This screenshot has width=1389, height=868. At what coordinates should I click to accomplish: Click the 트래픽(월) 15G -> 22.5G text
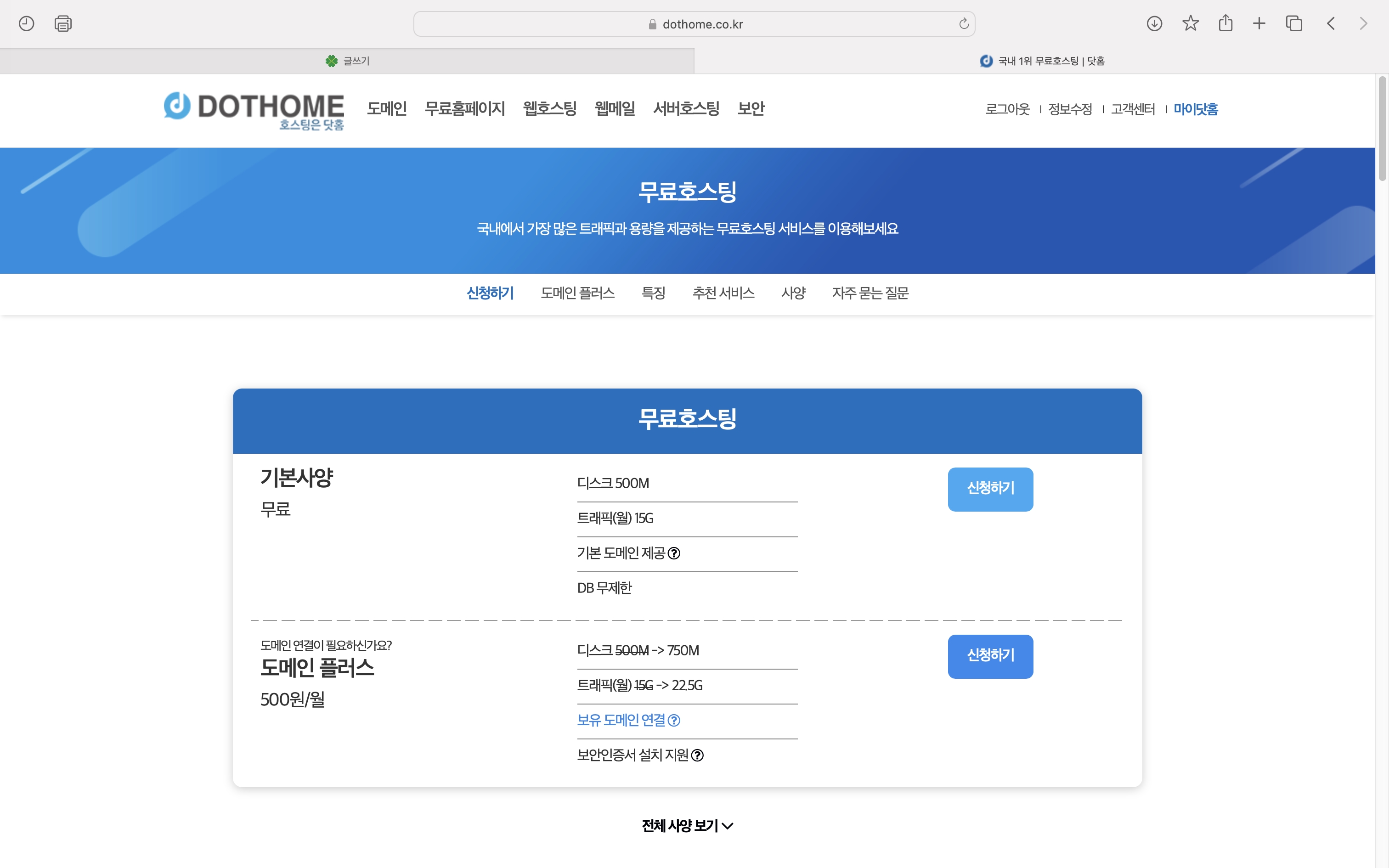click(639, 685)
